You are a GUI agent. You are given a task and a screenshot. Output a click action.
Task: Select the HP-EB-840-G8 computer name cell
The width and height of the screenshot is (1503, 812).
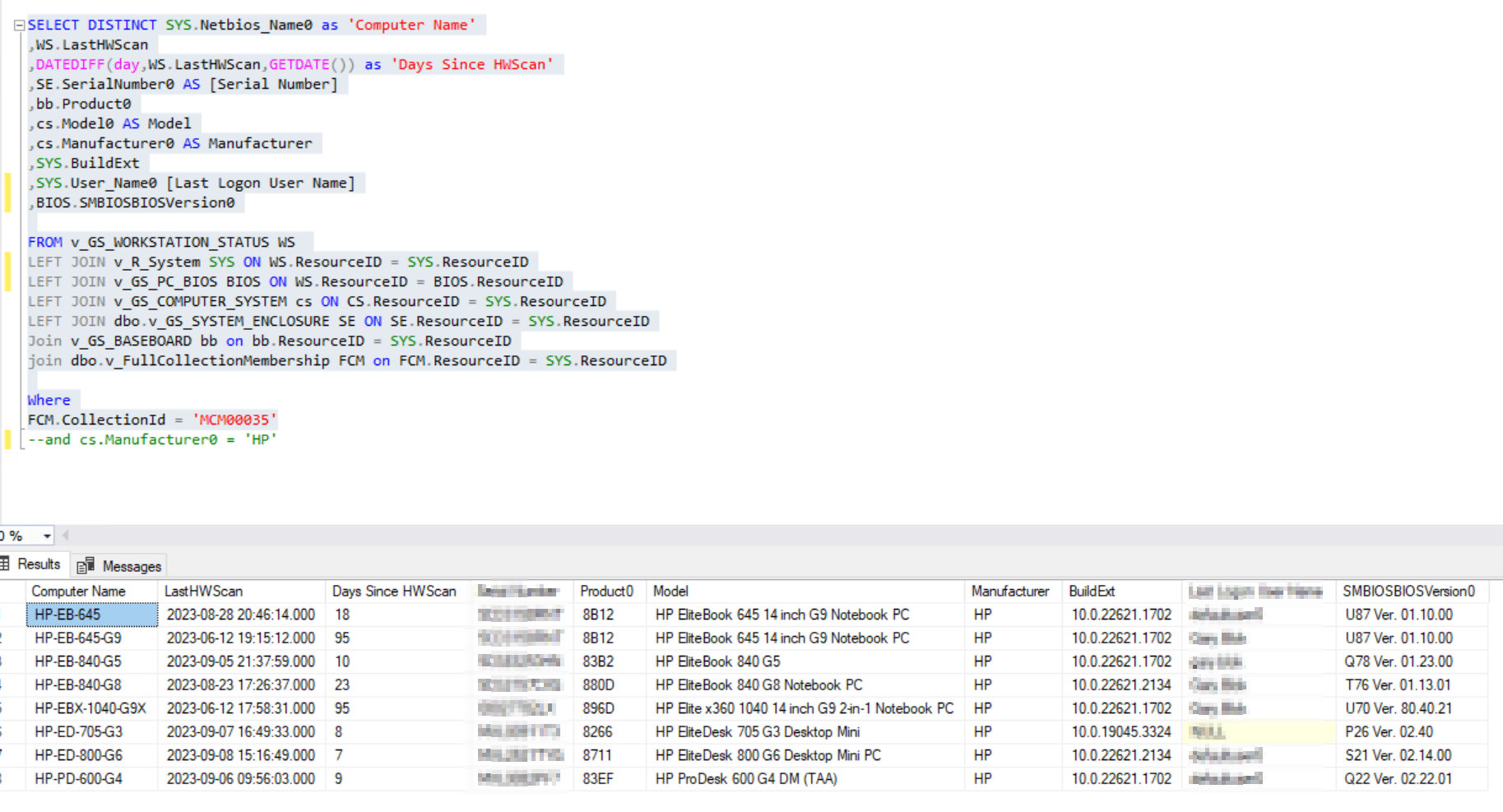(x=92, y=685)
